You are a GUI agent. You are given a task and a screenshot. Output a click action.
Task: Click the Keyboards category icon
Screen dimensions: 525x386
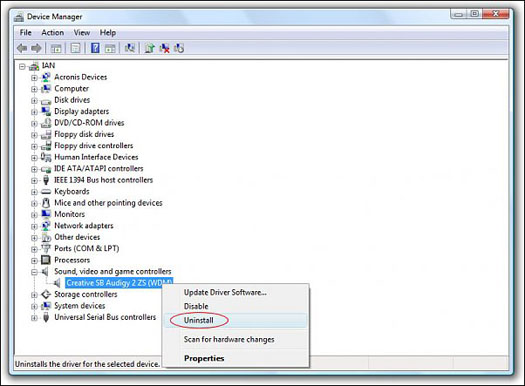[46, 191]
